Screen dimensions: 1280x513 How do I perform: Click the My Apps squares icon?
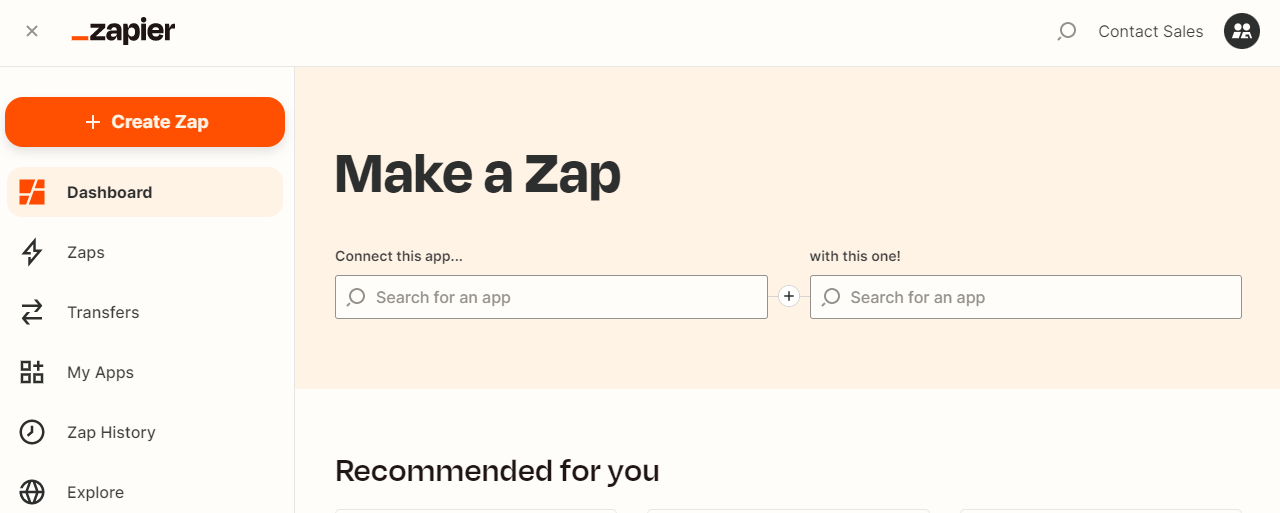point(32,372)
